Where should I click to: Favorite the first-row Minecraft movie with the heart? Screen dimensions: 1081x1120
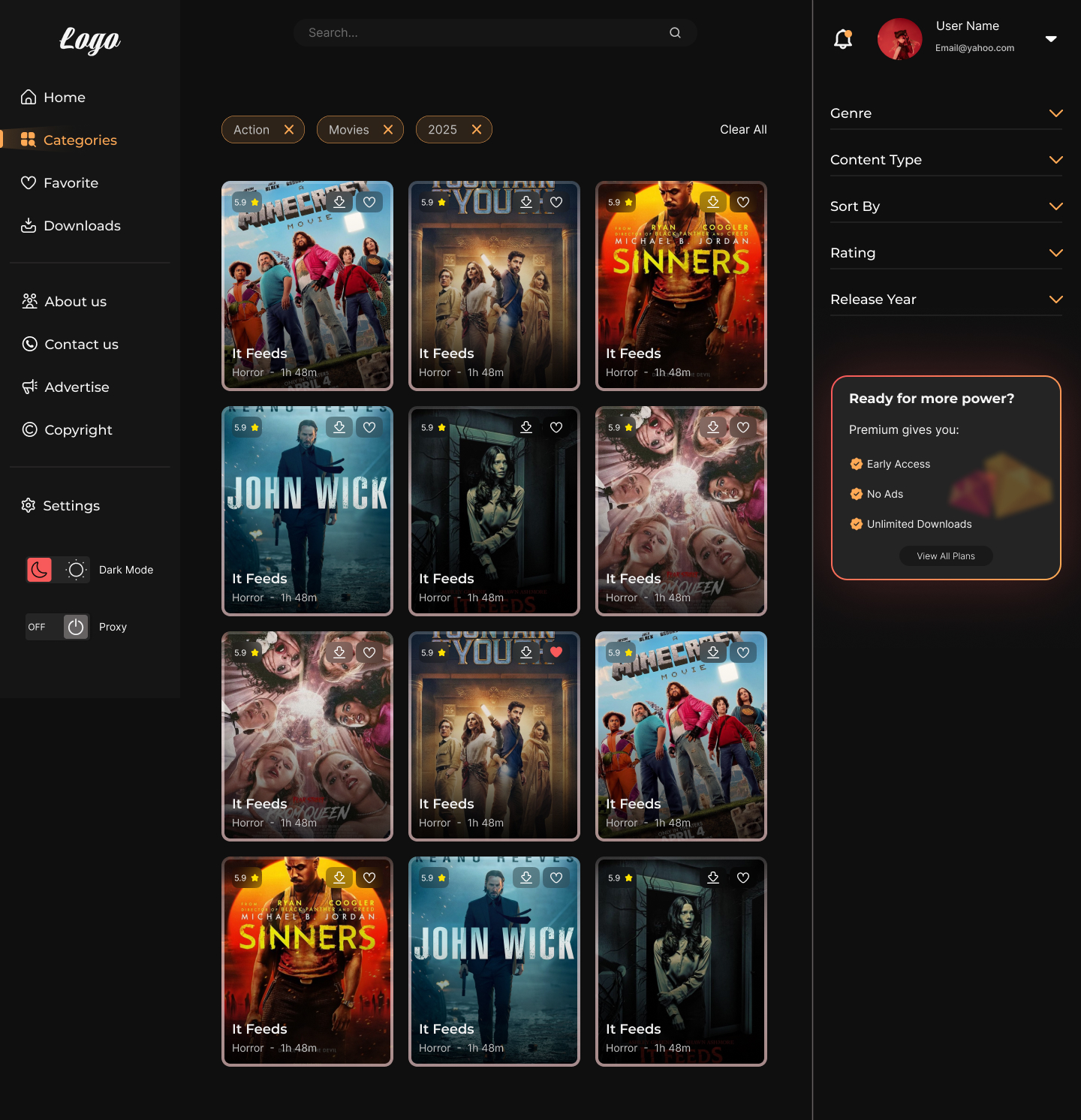coord(369,202)
